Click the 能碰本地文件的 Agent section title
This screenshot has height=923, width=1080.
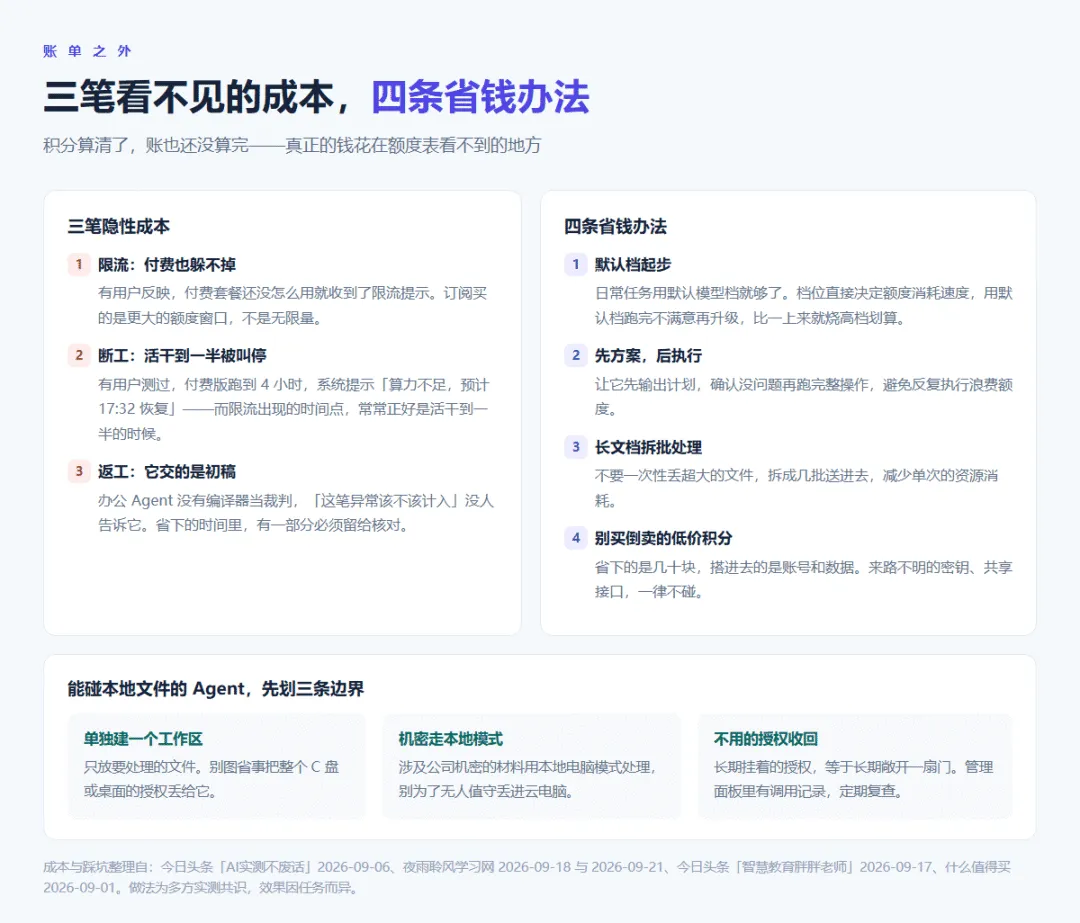tap(216, 689)
